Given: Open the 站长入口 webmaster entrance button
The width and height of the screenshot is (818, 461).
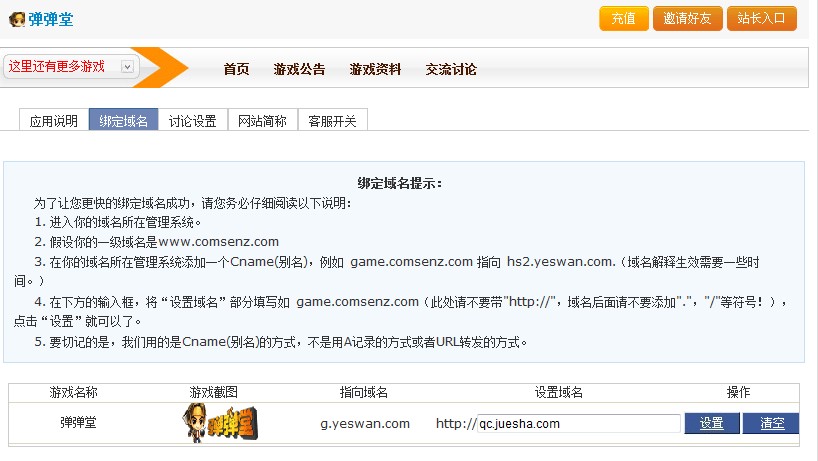Looking at the screenshot, I should tap(762, 19).
